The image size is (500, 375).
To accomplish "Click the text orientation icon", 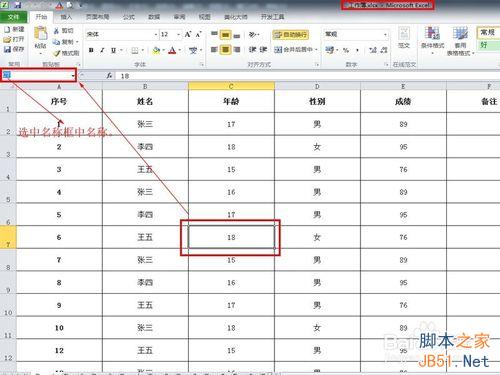I will [x=253, y=34].
